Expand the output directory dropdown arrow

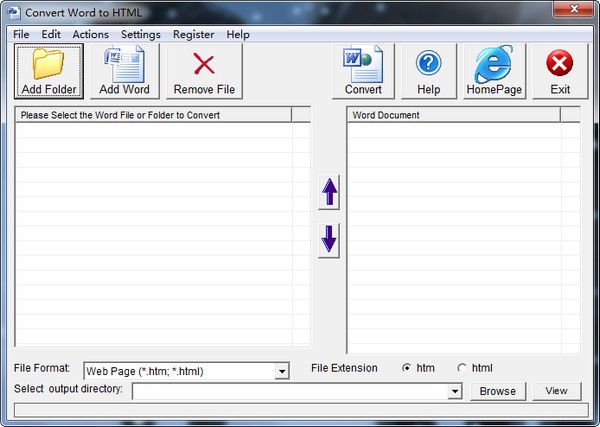(x=455, y=391)
